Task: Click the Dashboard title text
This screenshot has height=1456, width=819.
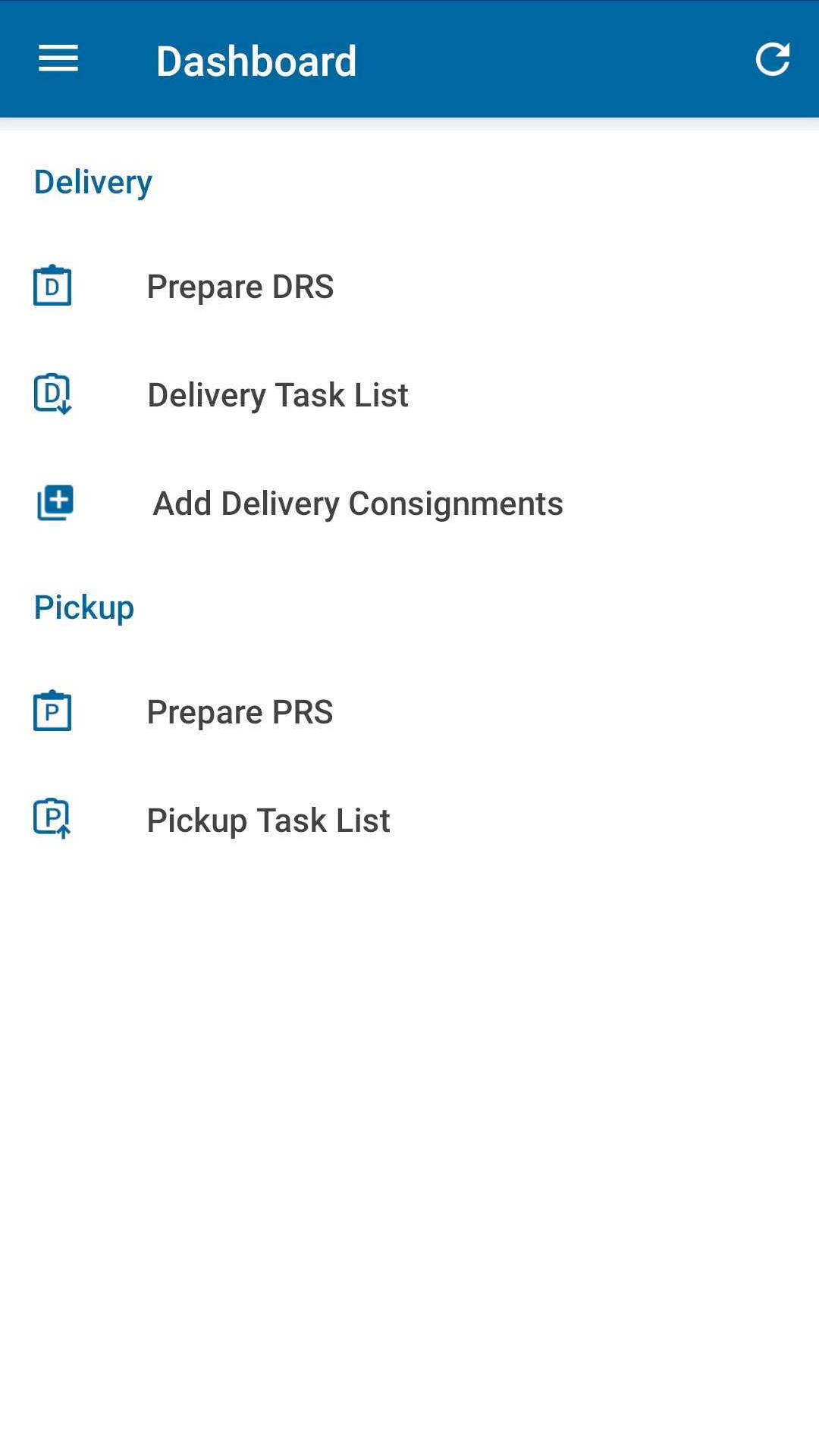Action: (256, 61)
